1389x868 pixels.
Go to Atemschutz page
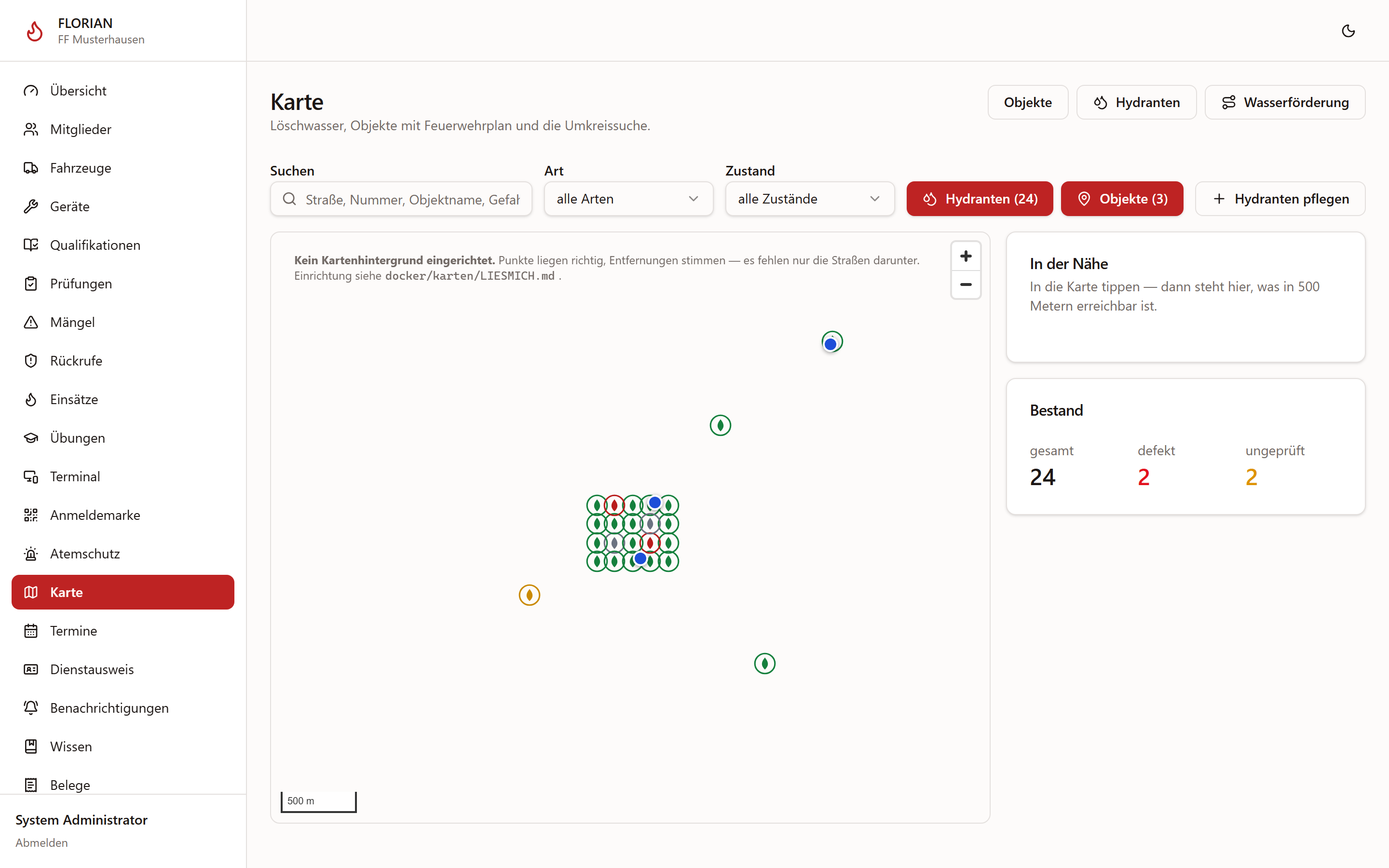tap(123, 554)
